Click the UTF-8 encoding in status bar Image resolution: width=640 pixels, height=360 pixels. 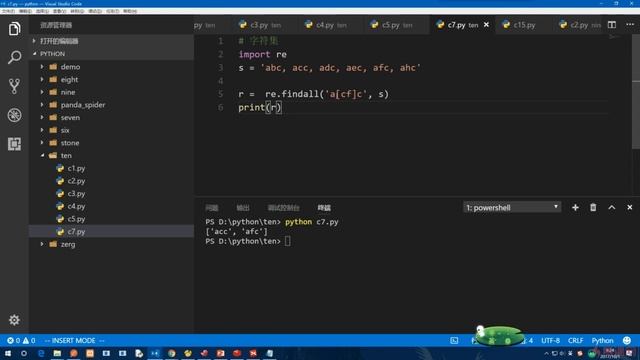point(550,340)
